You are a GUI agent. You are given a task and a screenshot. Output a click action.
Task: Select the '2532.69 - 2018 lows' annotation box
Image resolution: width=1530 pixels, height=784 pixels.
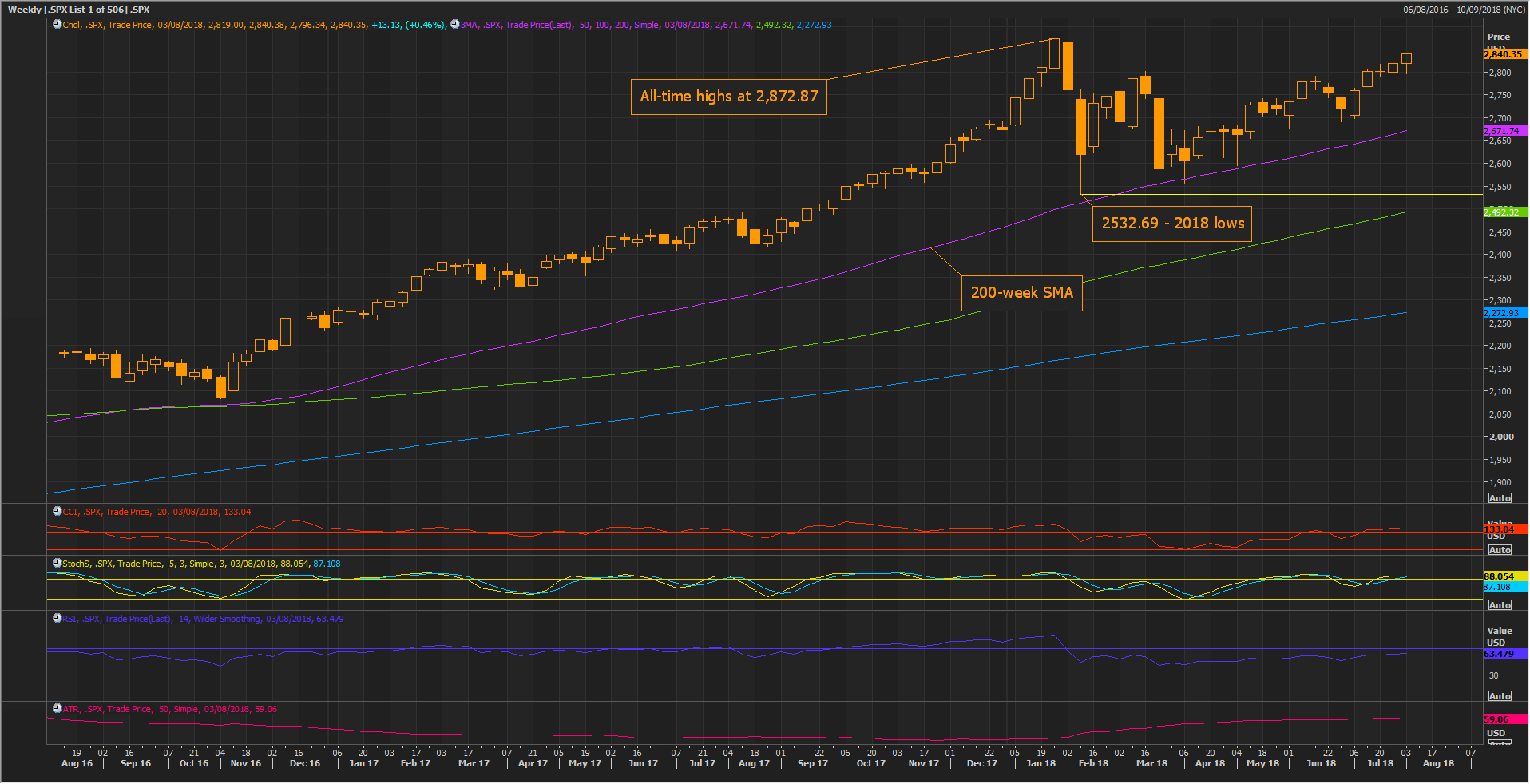pyautogui.click(x=1172, y=224)
